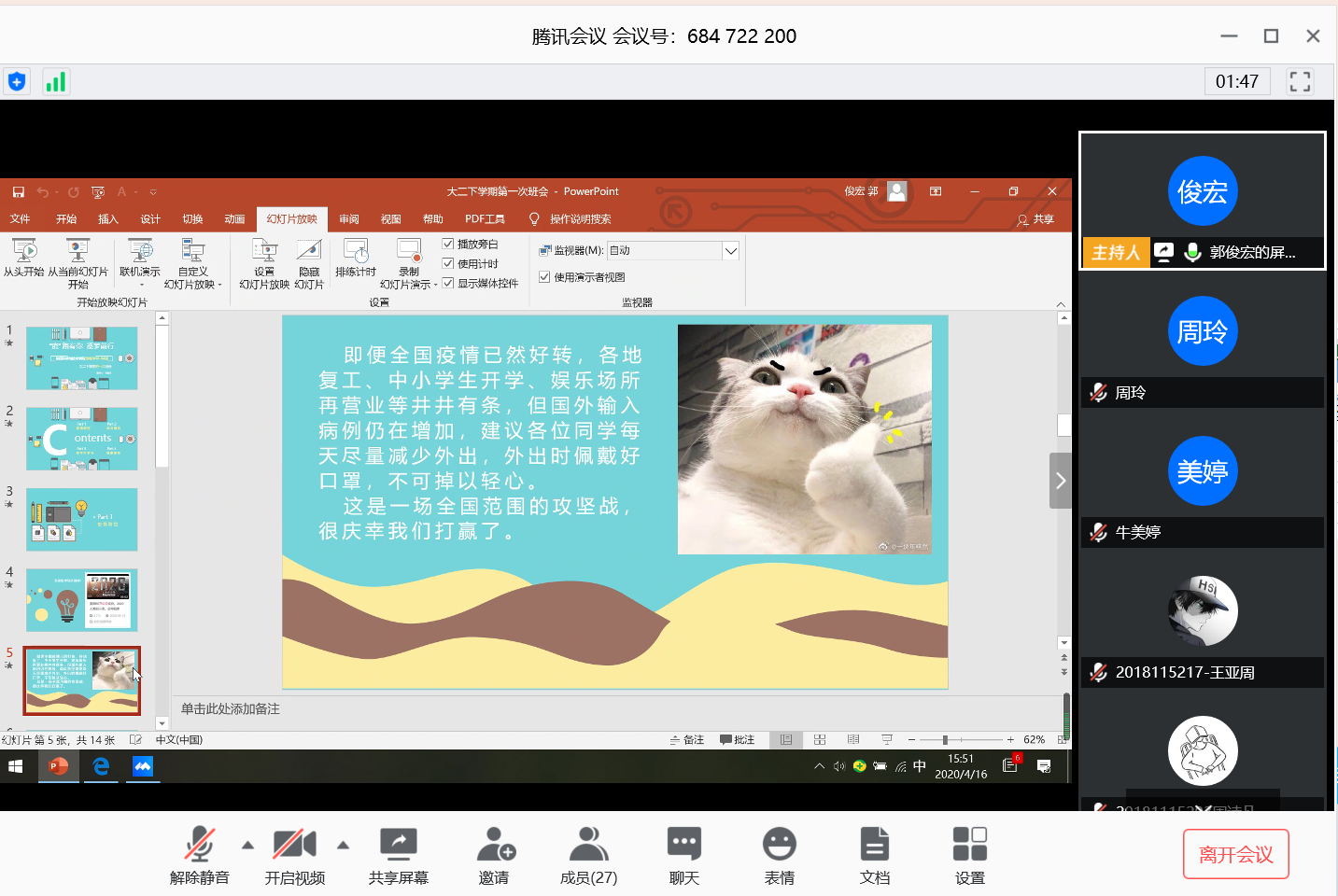This screenshot has width=1338, height=896.
Task: Expand audio options arrow beside 解除静音
Action: point(247,846)
